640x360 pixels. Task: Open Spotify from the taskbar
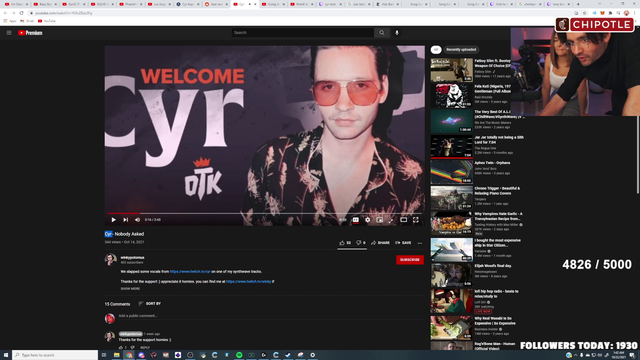(239, 355)
